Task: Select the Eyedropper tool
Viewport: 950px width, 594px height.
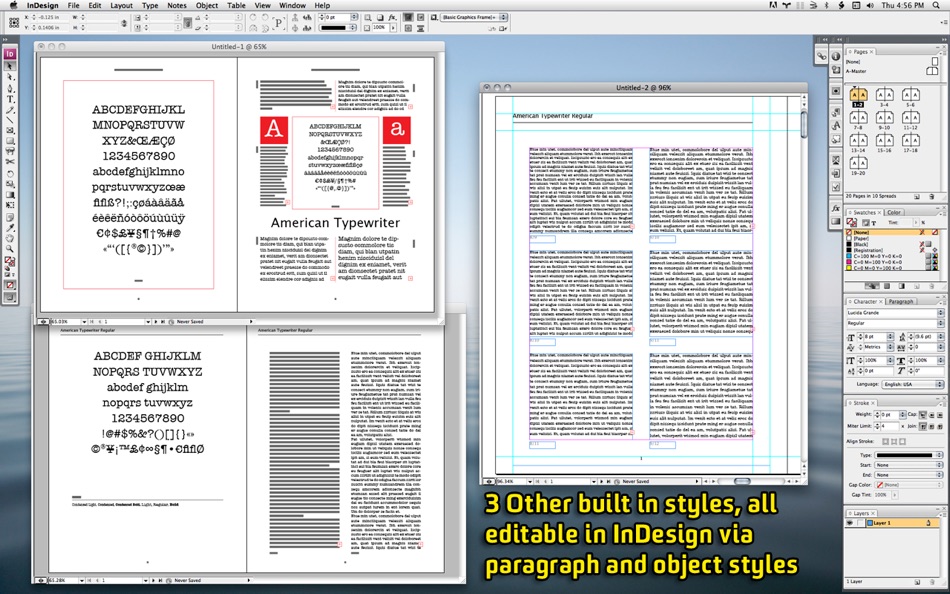Action: pyautogui.click(x=10, y=228)
